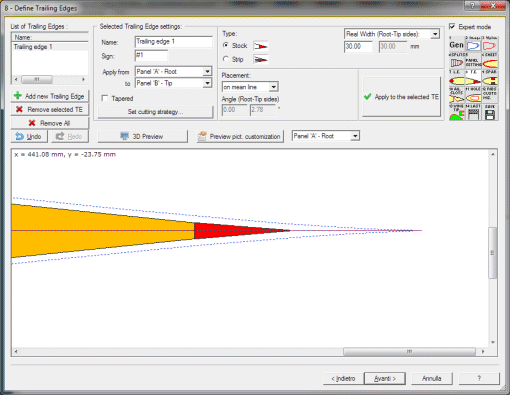510x395 pixels.
Task: Click the Avanti next button
Action: coord(385,378)
